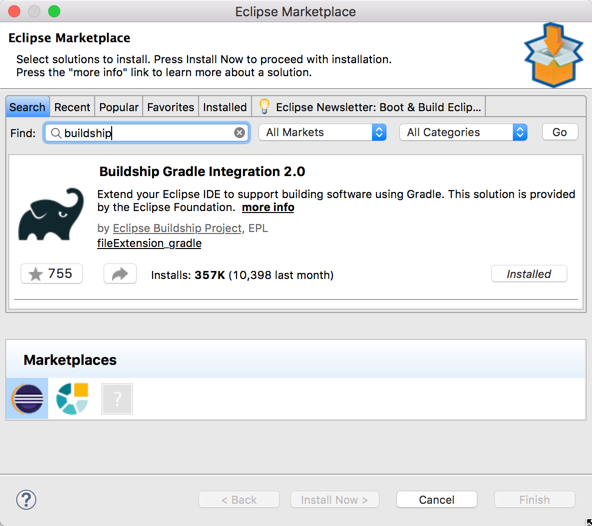Open the Eclipse Buildship Project link
Viewport: 592px width, 526px height.
pos(177,228)
